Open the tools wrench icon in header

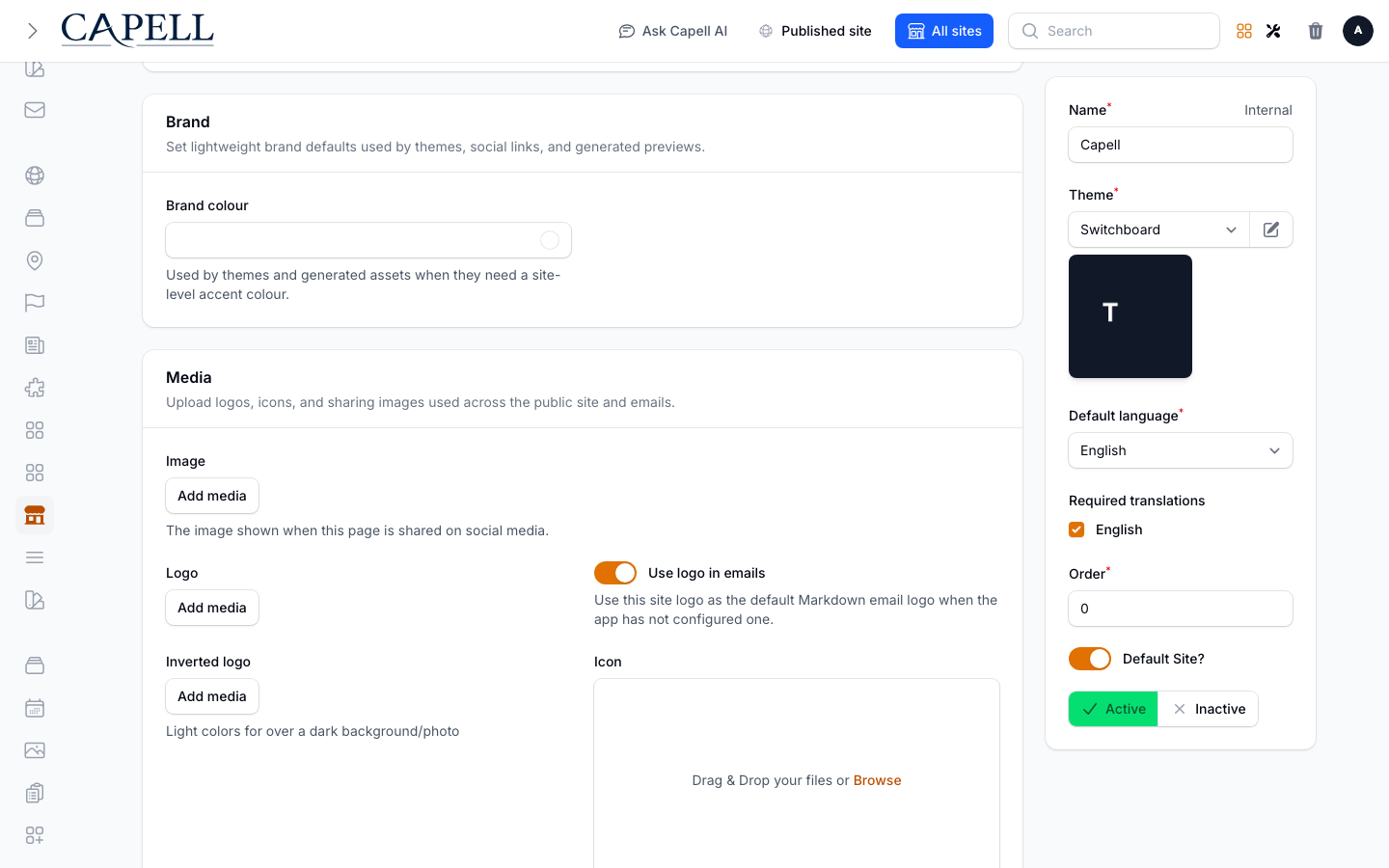[1273, 31]
